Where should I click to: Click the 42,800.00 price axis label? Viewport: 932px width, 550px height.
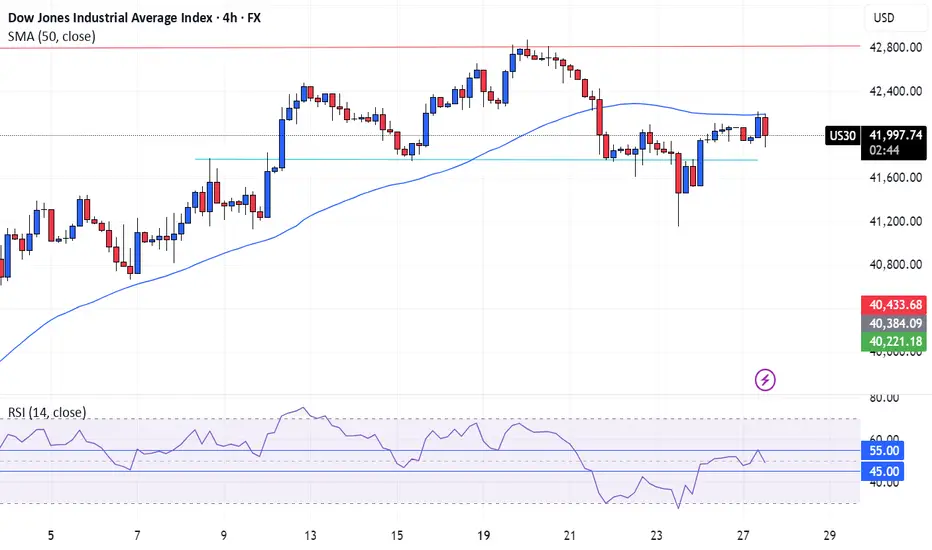click(896, 48)
